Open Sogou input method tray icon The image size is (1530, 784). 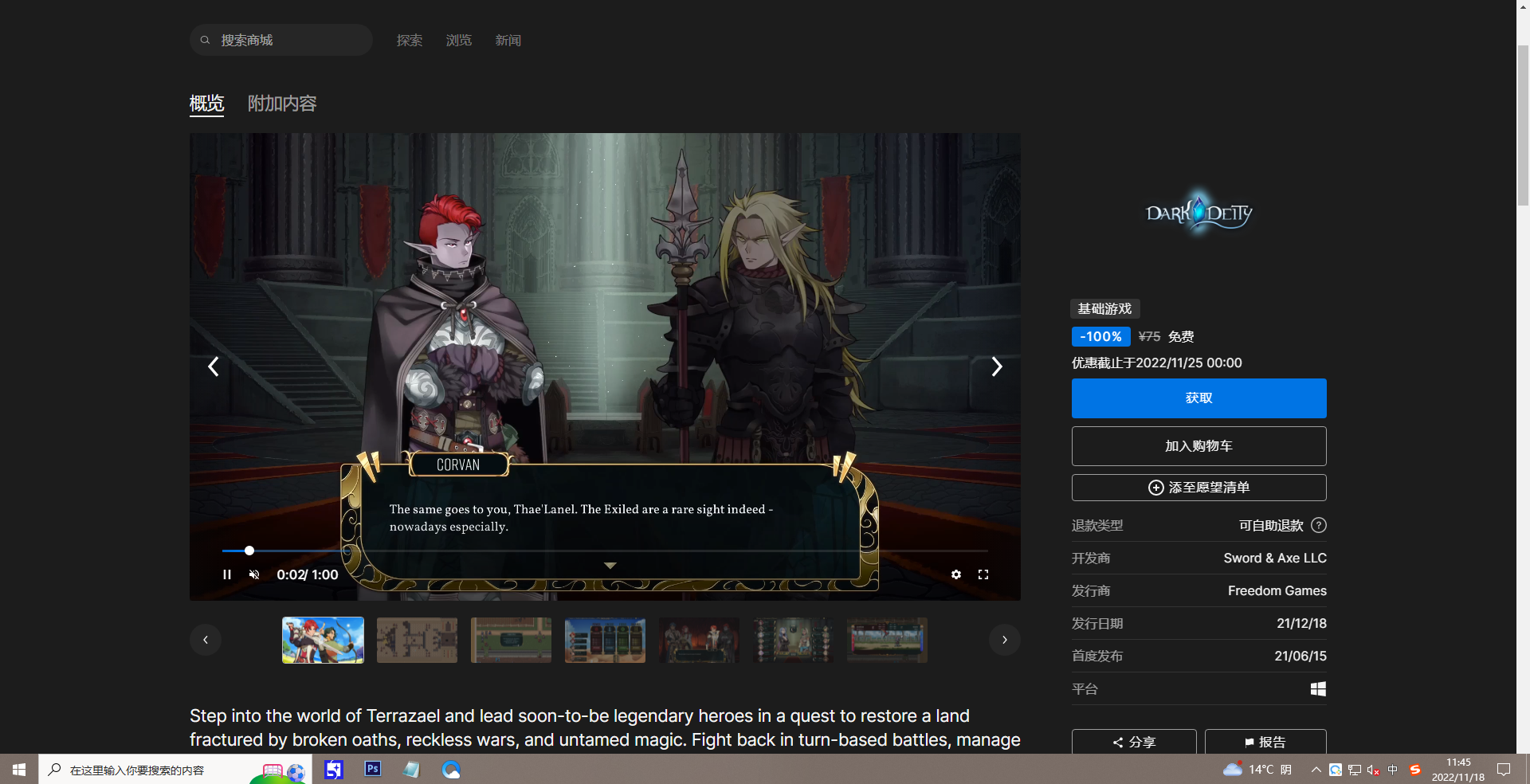1415,770
